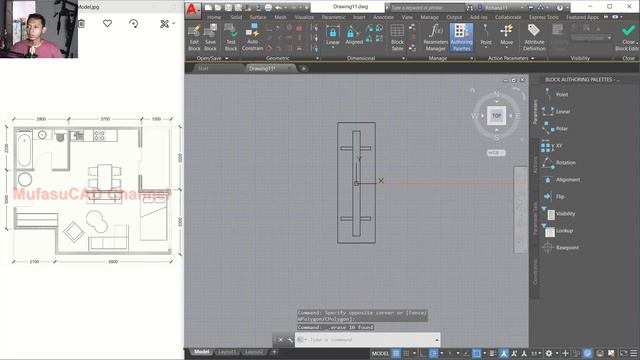Switch to the Express Tools ribbon tab
640x360 pixels.
[x=544, y=17]
